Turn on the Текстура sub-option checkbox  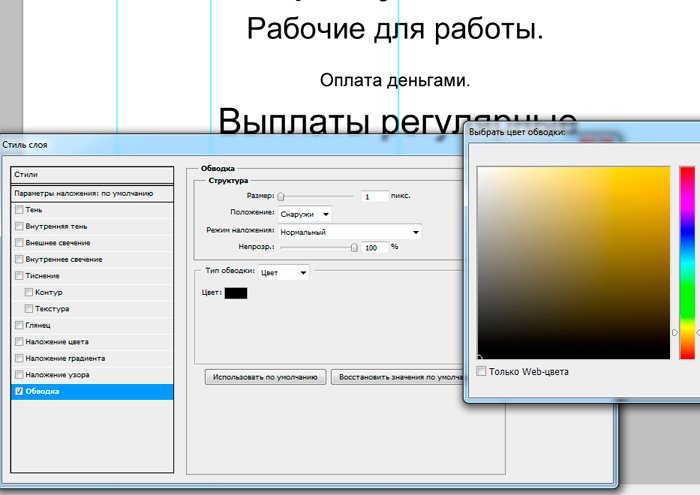pos(28,309)
